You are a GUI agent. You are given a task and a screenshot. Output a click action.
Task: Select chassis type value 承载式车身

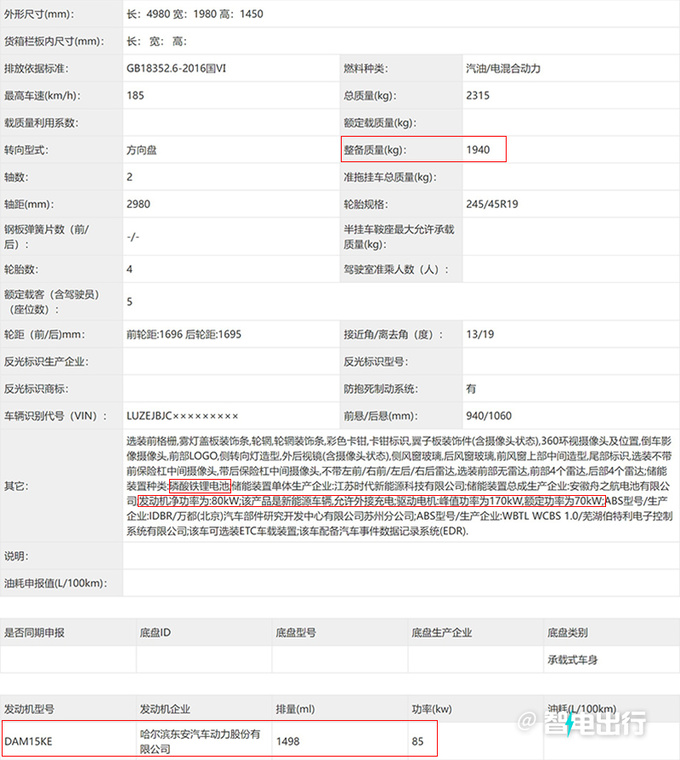[572, 660]
